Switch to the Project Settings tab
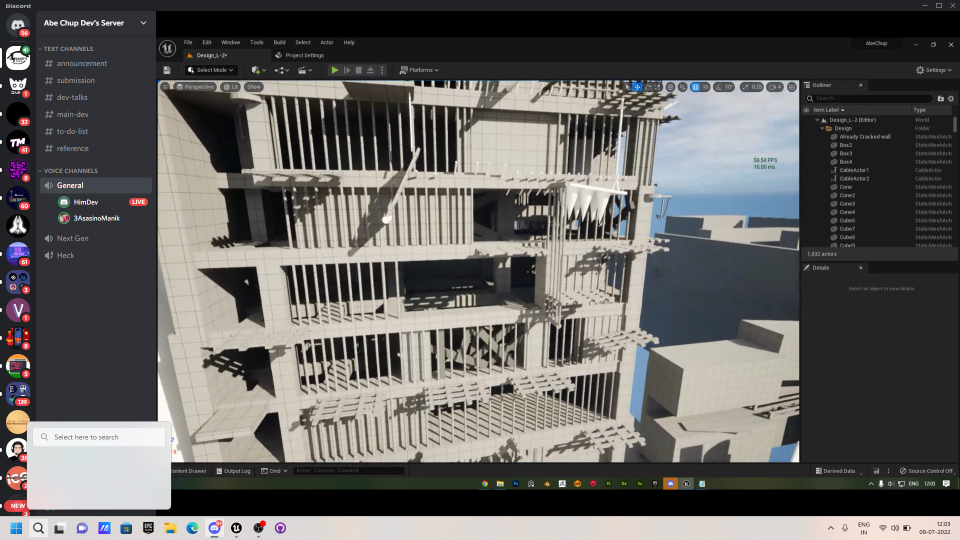 pyautogui.click(x=300, y=55)
